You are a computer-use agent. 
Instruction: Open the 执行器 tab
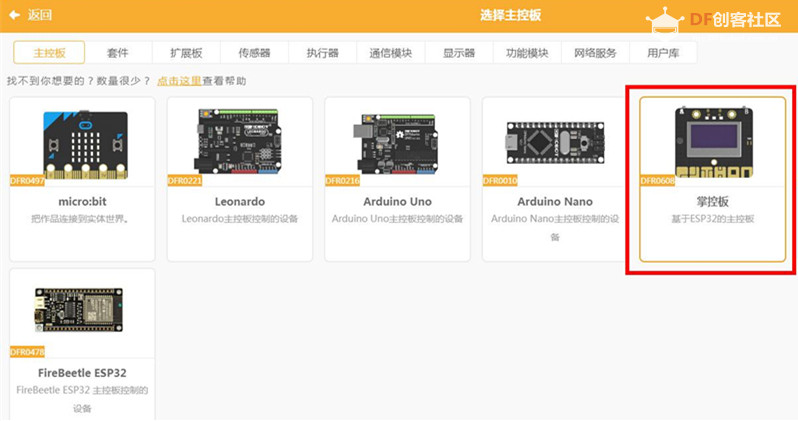pos(322,52)
